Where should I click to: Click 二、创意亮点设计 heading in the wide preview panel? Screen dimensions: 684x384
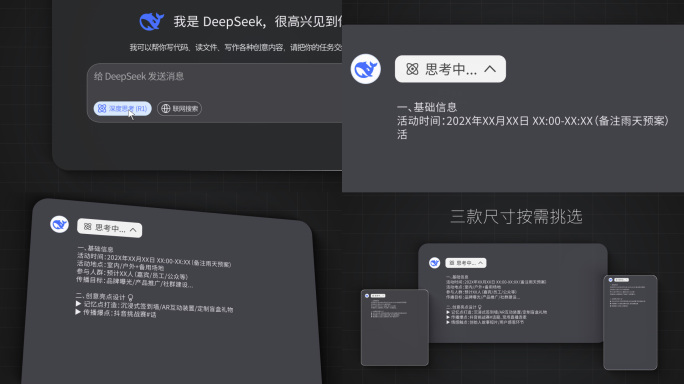click(461, 307)
